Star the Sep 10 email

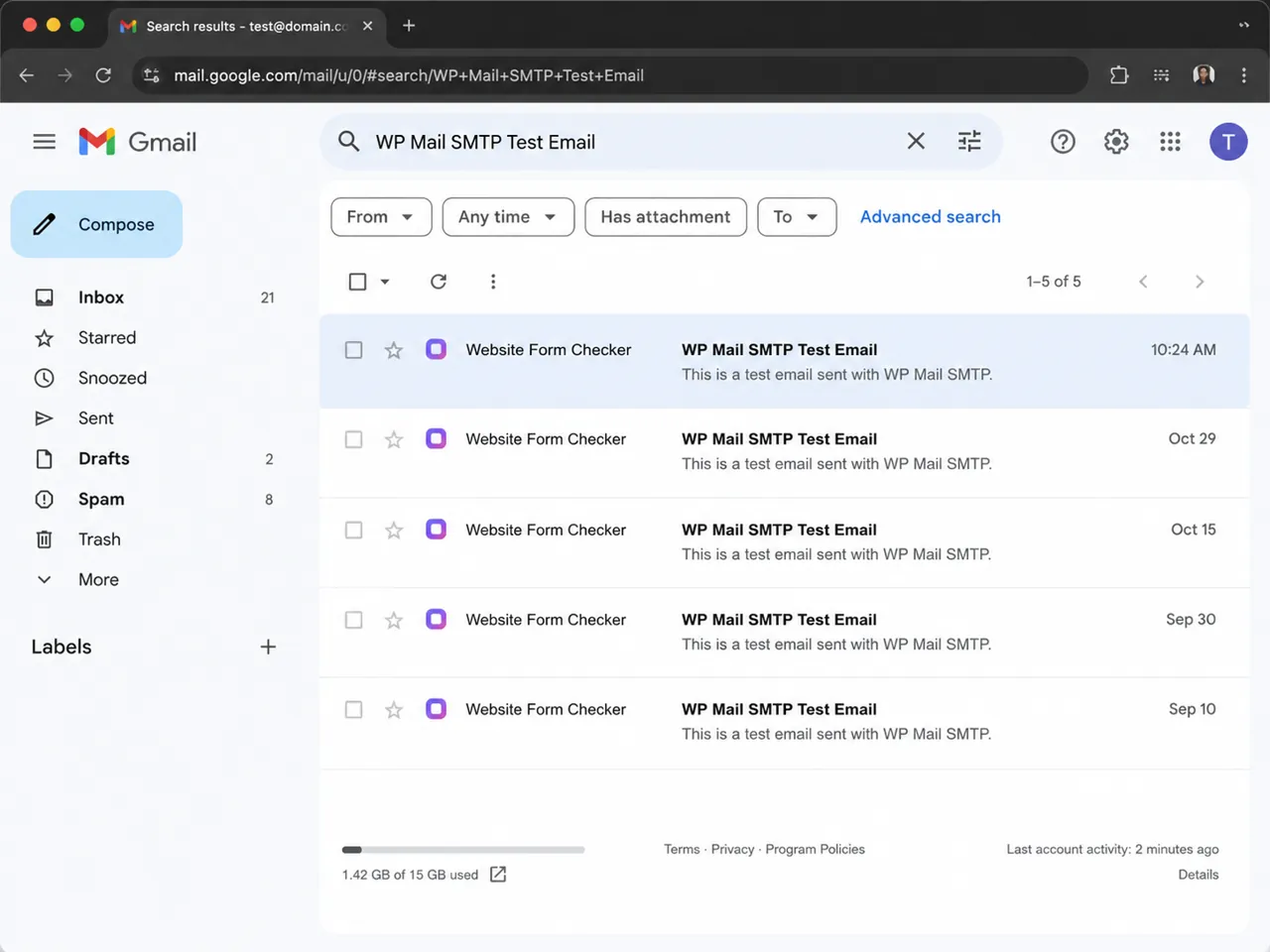click(394, 710)
